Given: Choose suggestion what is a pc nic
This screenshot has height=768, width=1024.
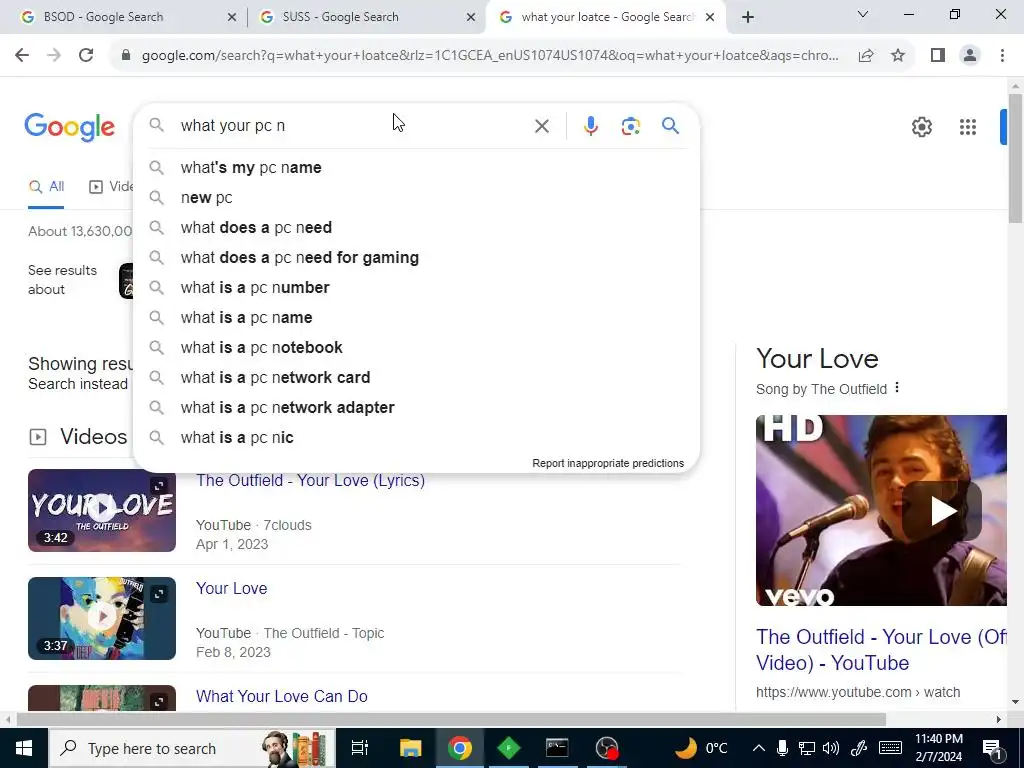Looking at the screenshot, I should (x=417, y=438).
